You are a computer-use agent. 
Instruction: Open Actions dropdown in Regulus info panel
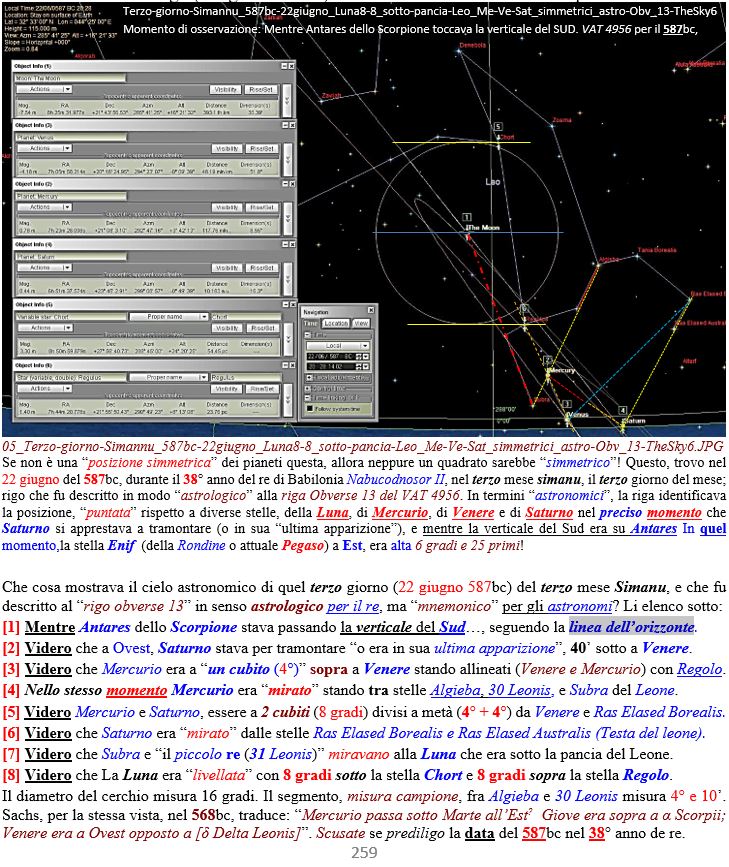(x=44, y=389)
